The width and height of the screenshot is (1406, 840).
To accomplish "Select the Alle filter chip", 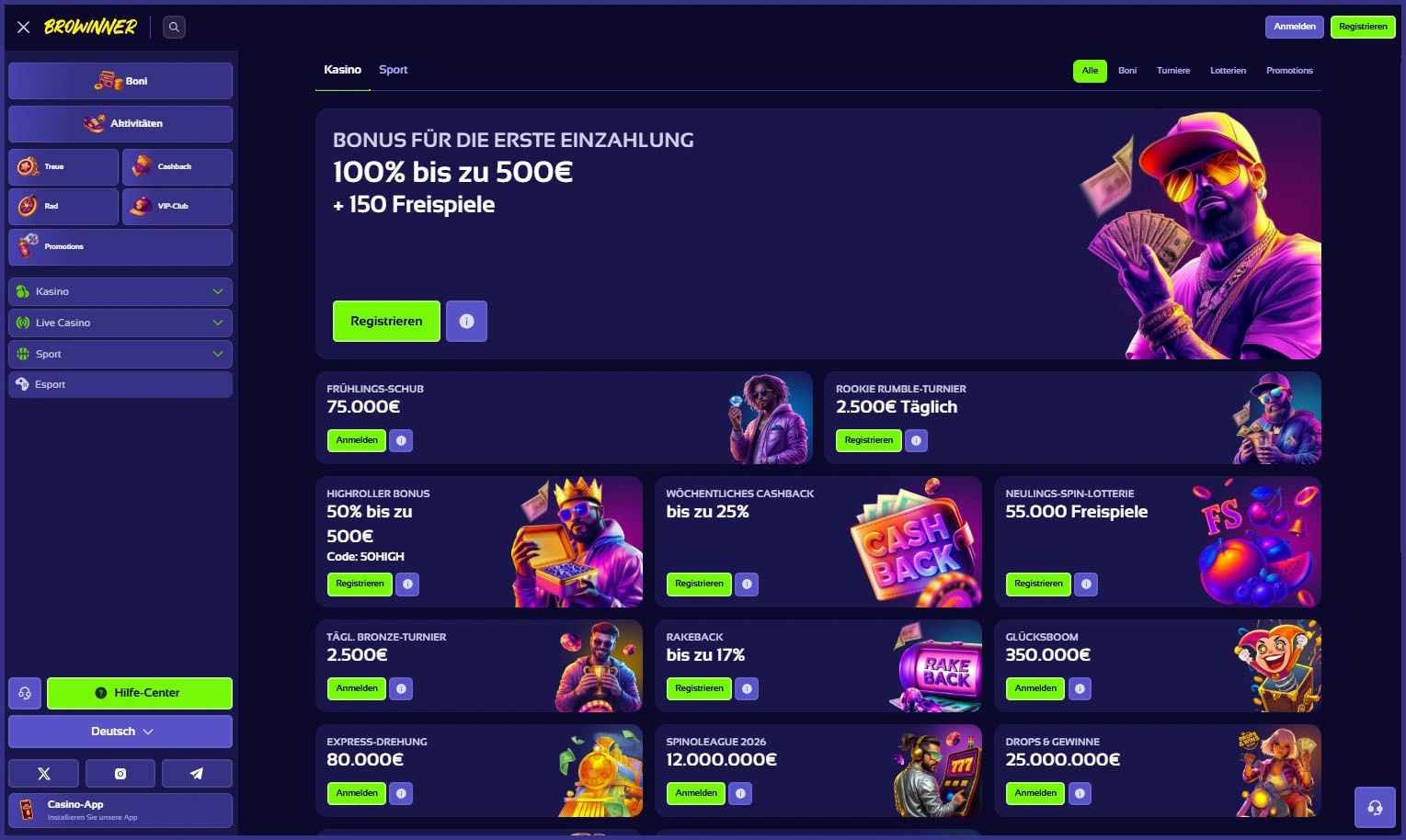I will tap(1090, 71).
